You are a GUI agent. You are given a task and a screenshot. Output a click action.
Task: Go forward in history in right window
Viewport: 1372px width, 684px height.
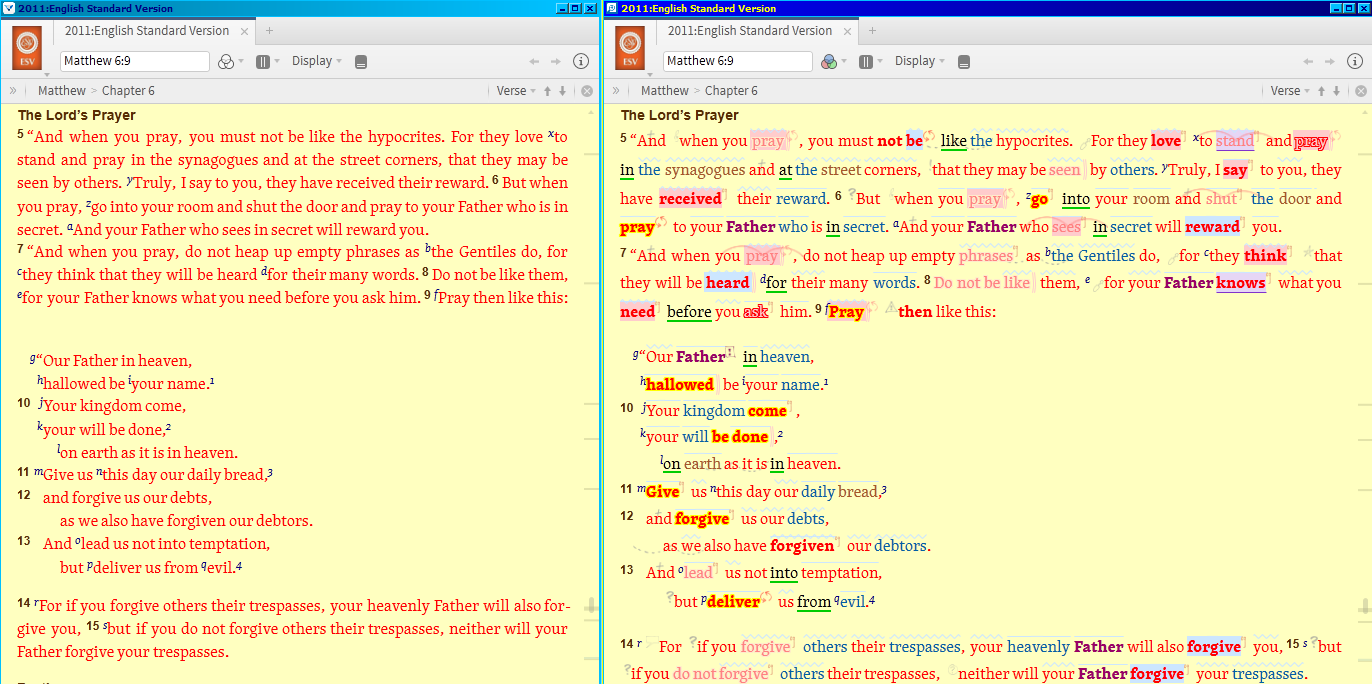point(1328,61)
